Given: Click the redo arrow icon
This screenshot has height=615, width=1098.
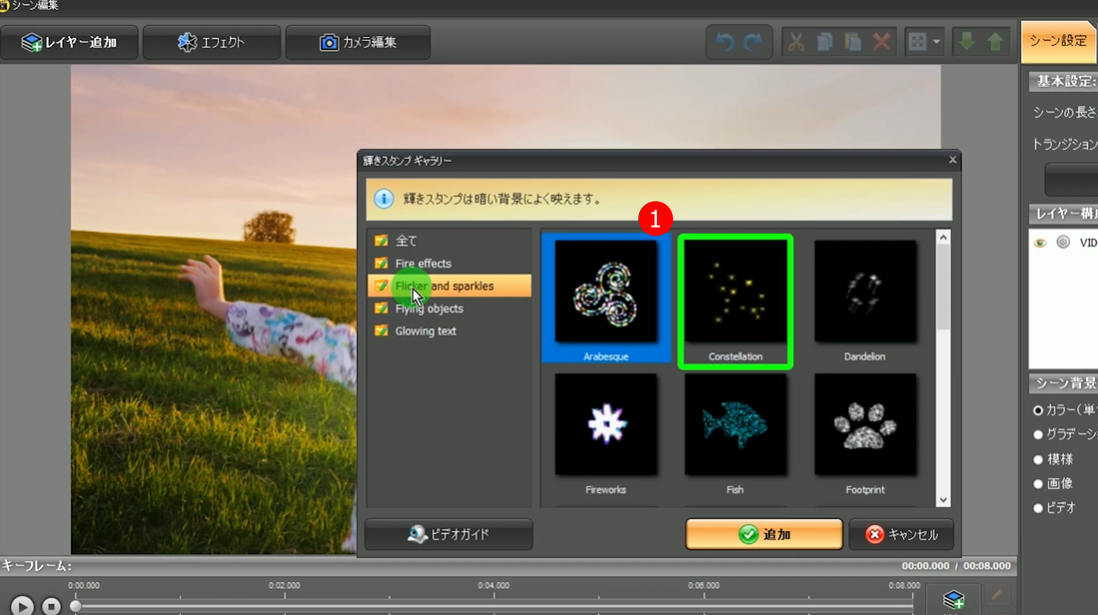Looking at the screenshot, I should coord(753,43).
